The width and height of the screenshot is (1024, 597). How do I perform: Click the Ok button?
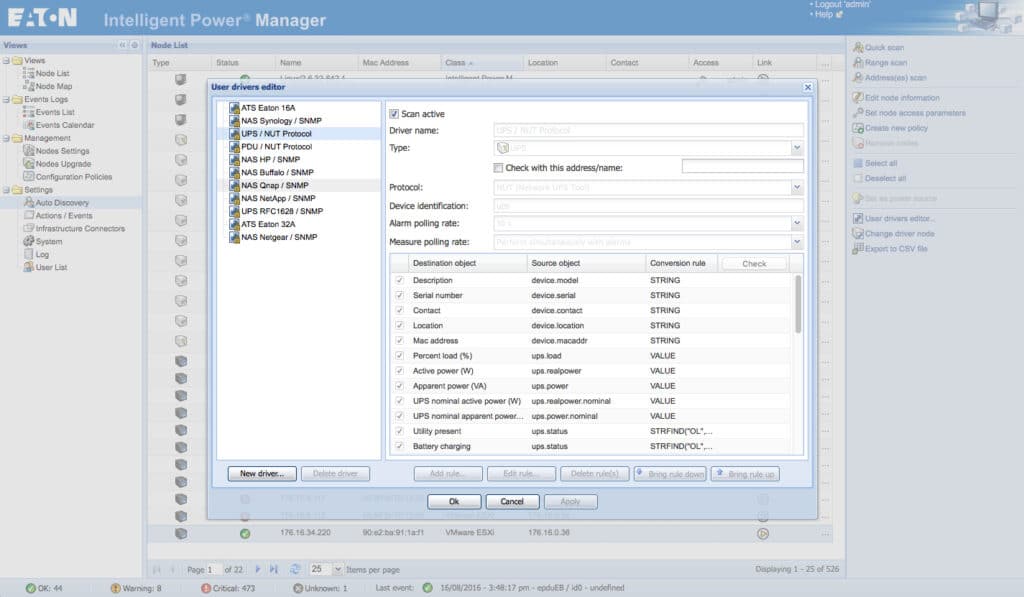pyautogui.click(x=454, y=502)
